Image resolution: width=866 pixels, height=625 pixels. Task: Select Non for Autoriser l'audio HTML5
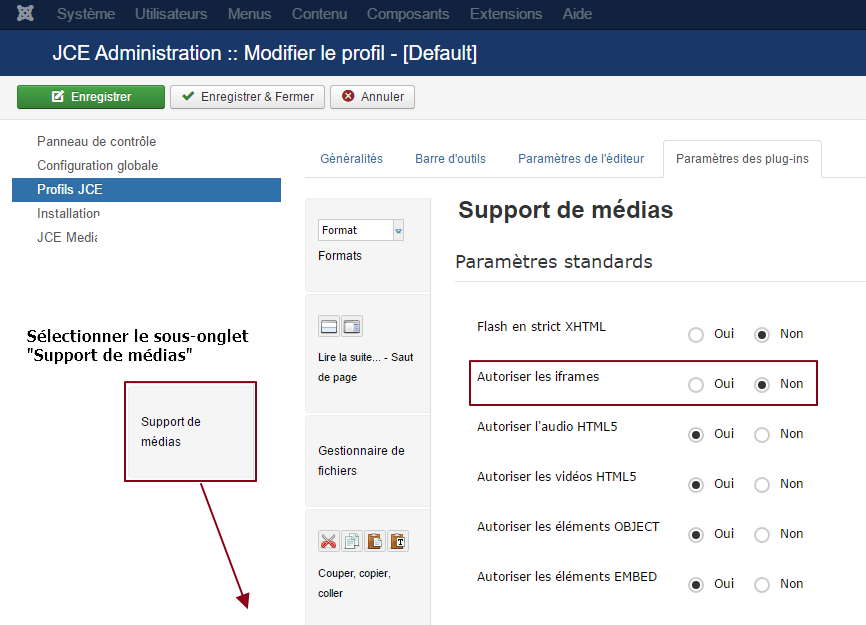[x=762, y=435]
